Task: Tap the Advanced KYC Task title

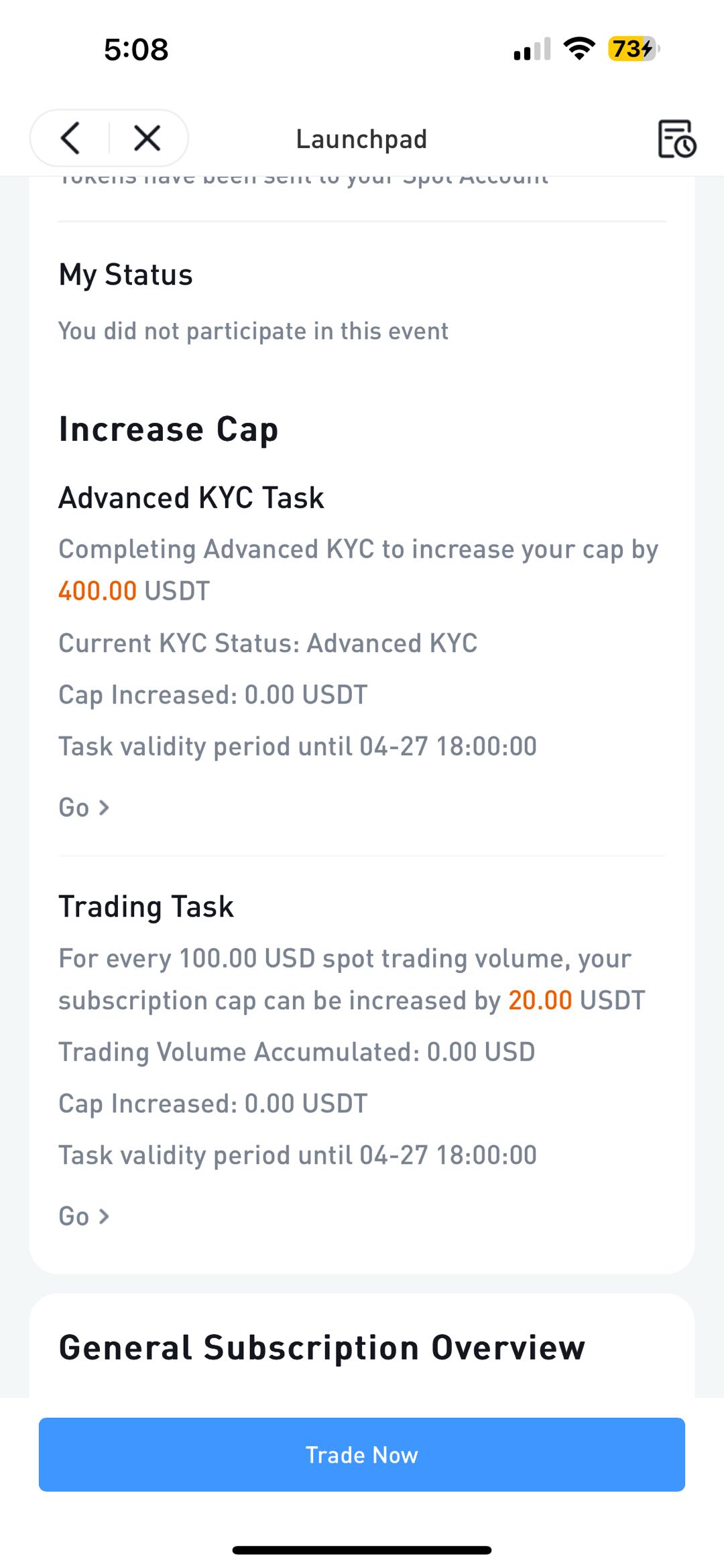Action: (191, 498)
